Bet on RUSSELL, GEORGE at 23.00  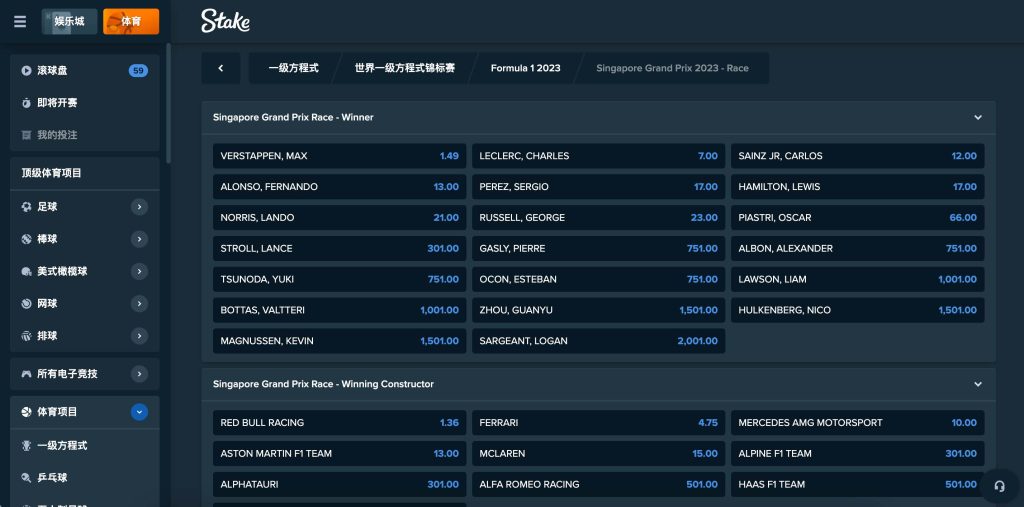598,218
